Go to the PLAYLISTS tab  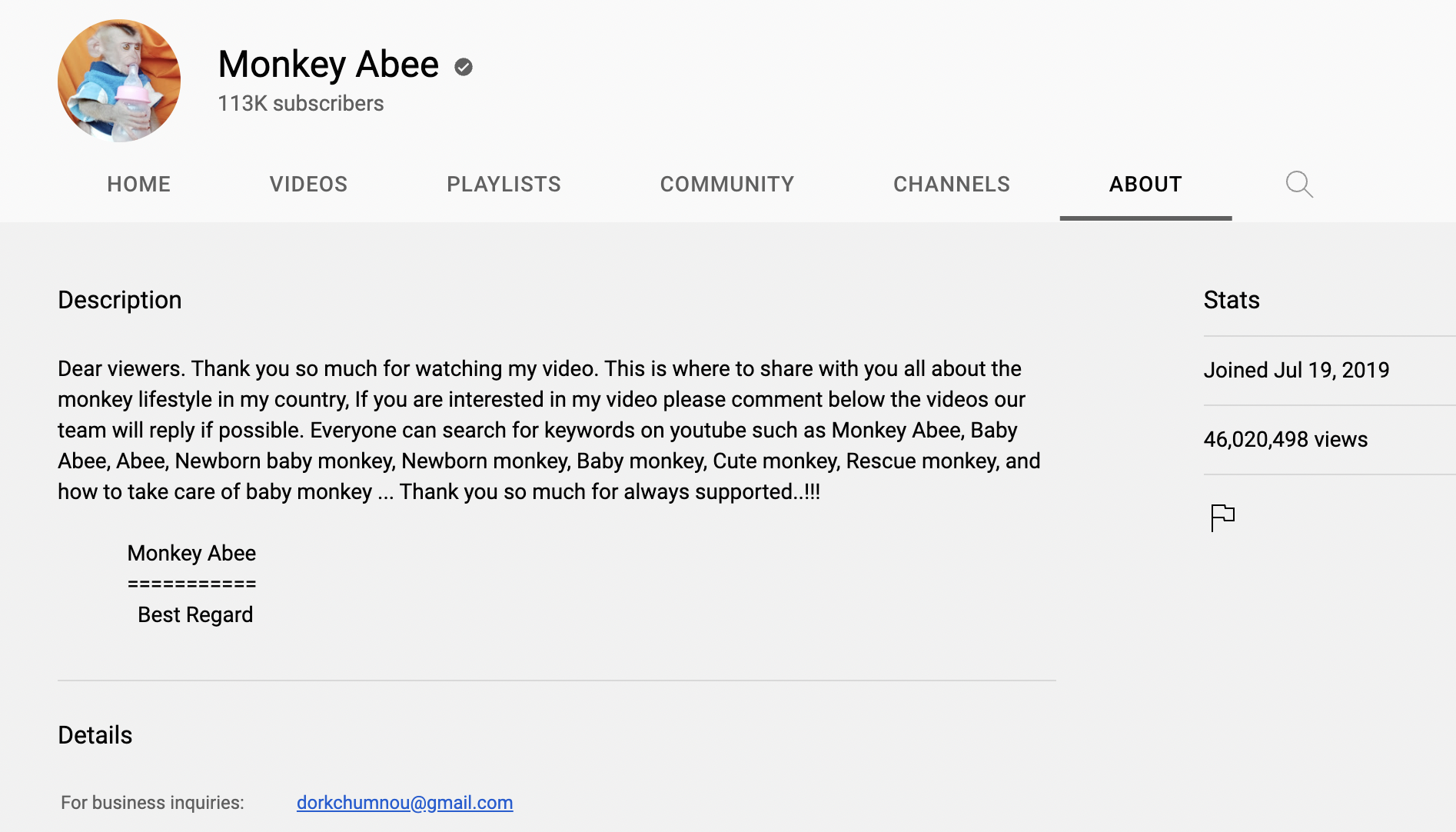(504, 185)
